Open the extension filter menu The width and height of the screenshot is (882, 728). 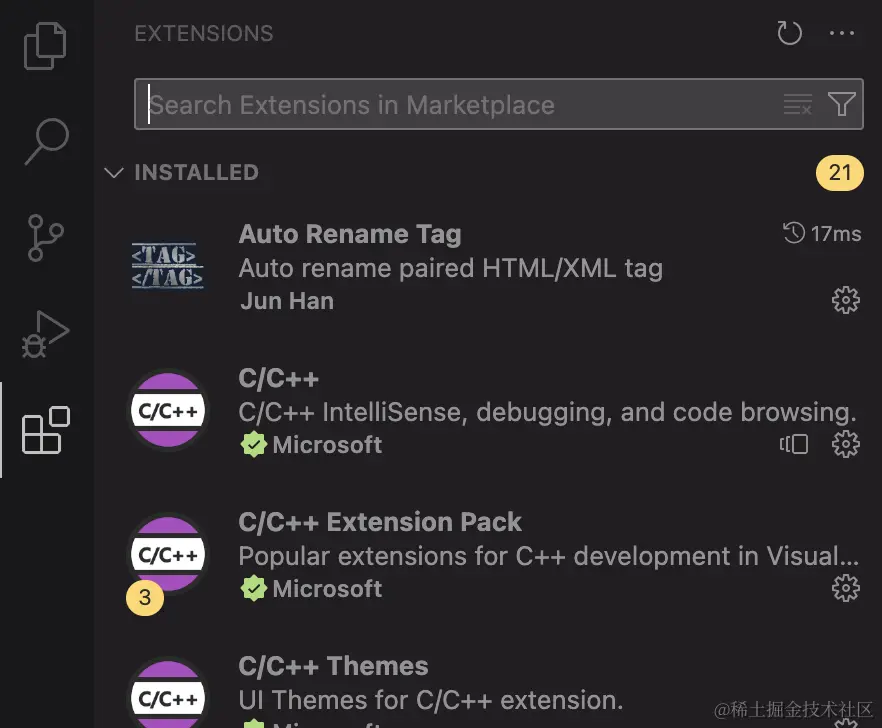coord(841,104)
